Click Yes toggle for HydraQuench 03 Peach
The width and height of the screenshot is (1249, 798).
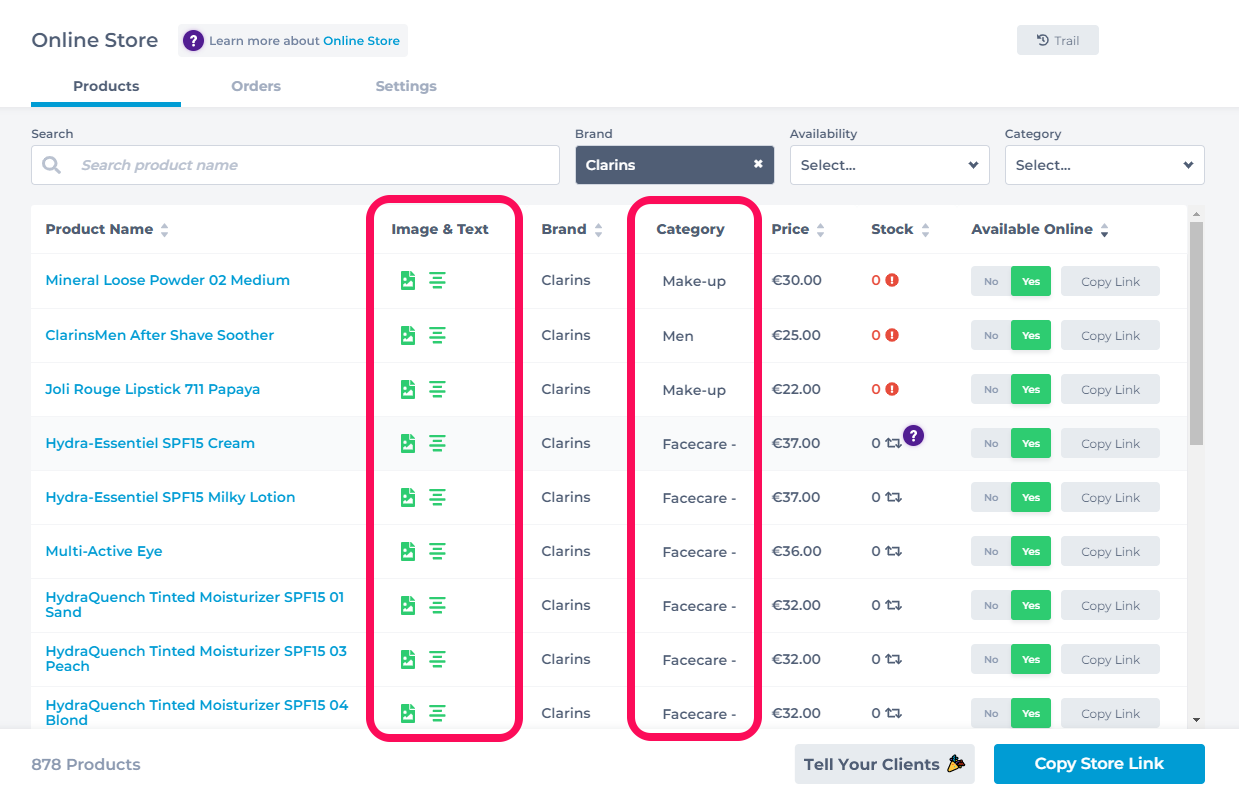pos(1031,659)
